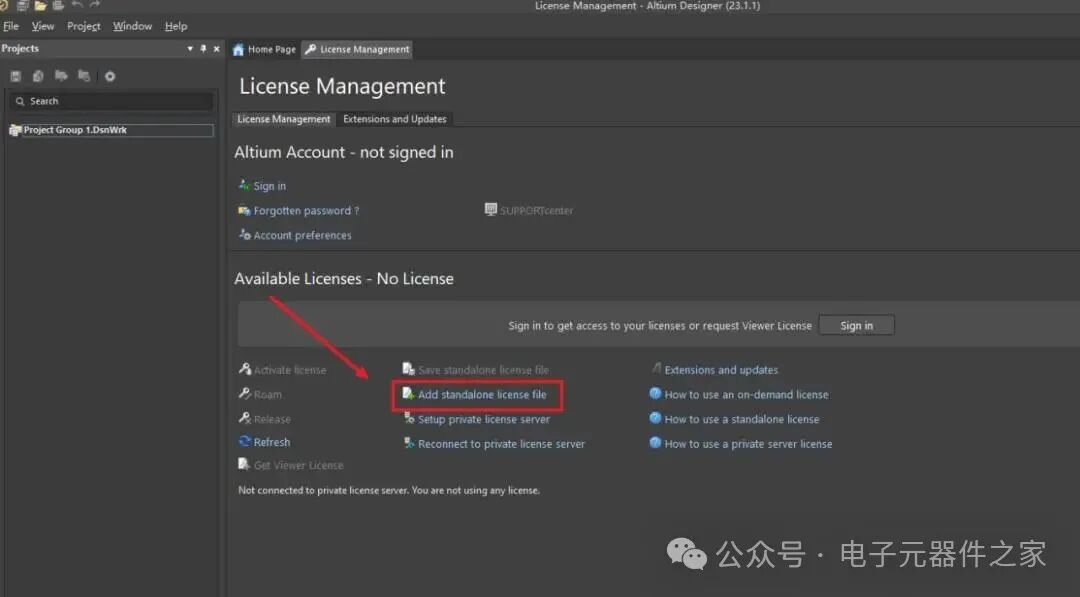
Task: Click the License Management sub-tab
Action: point(284,119)
